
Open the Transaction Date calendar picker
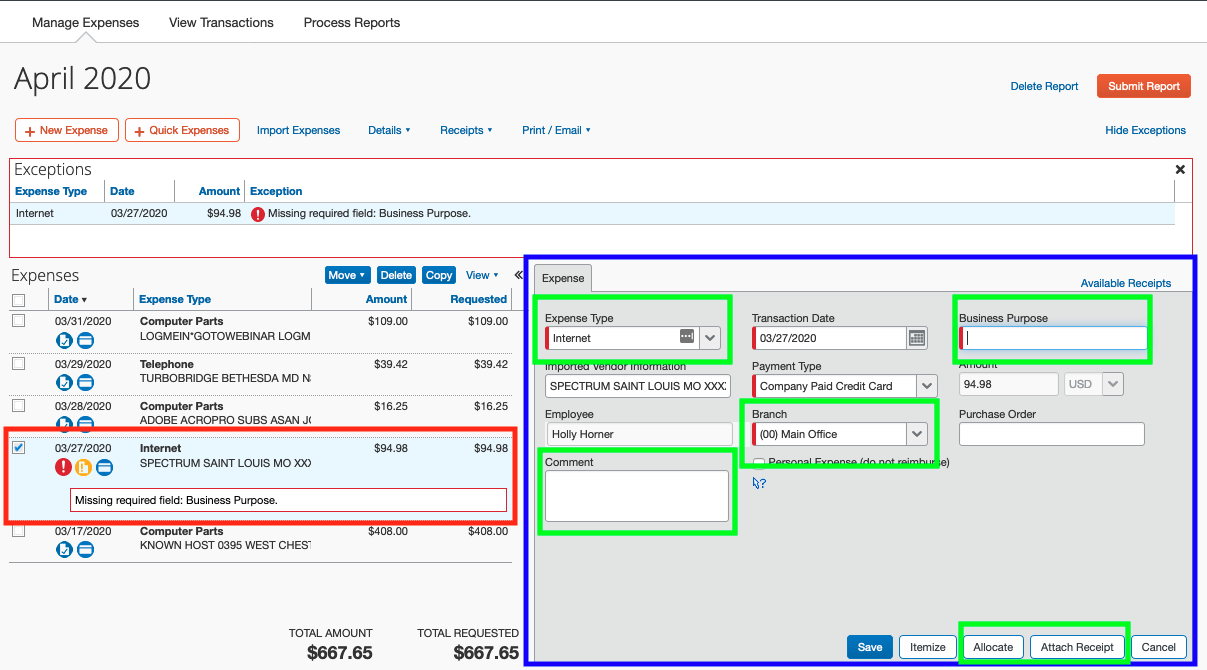(917, 338)
